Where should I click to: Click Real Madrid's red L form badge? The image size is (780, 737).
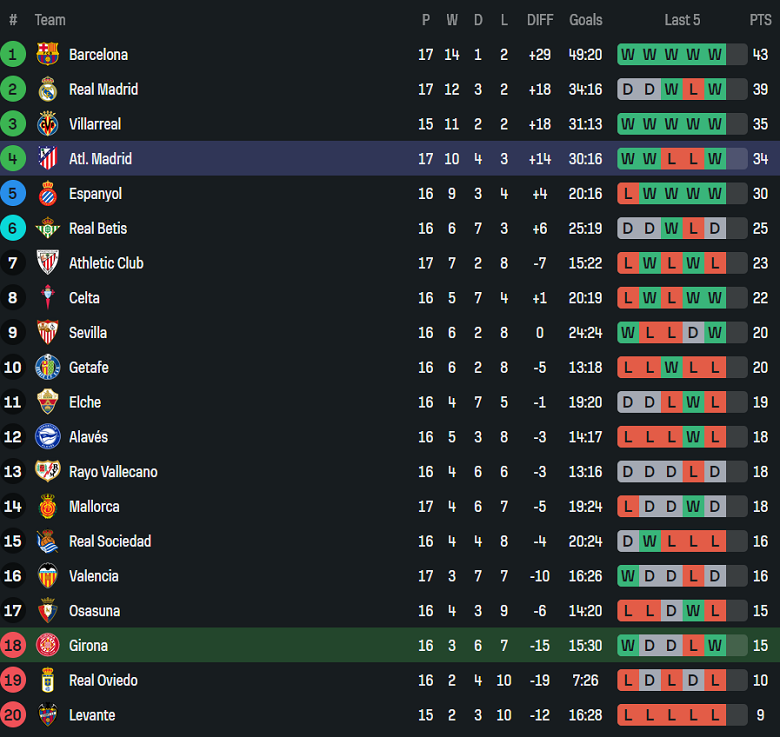click(693, 89)
